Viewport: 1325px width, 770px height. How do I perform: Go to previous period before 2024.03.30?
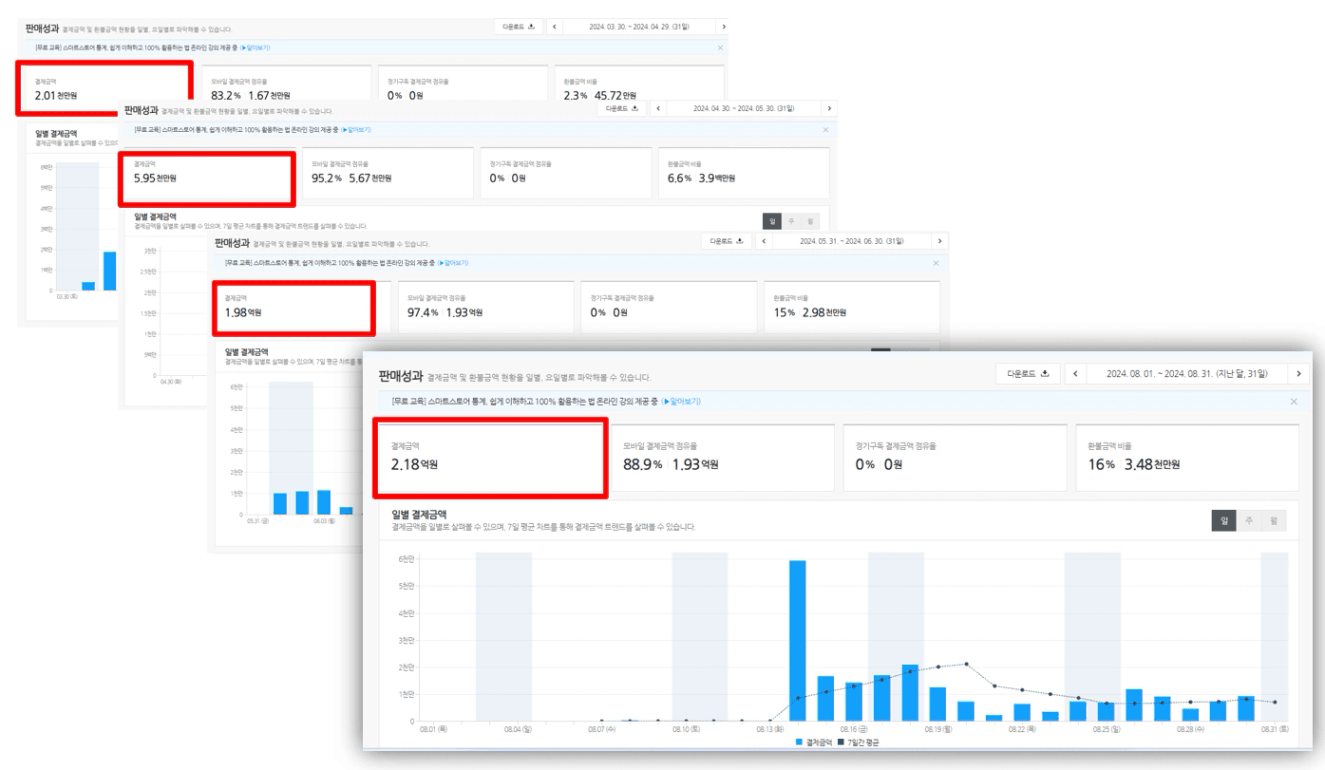[555, 26]
